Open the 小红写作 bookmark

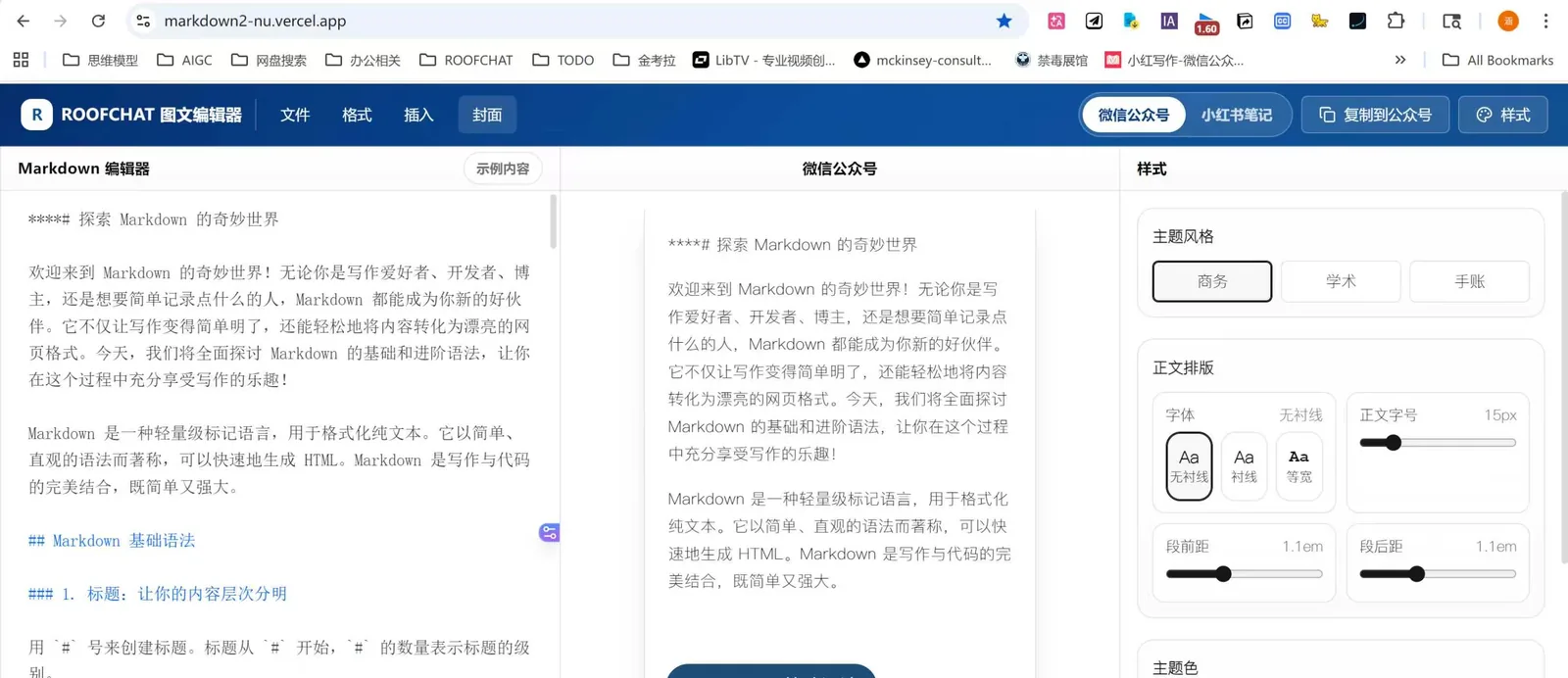tap(1174, 60)
